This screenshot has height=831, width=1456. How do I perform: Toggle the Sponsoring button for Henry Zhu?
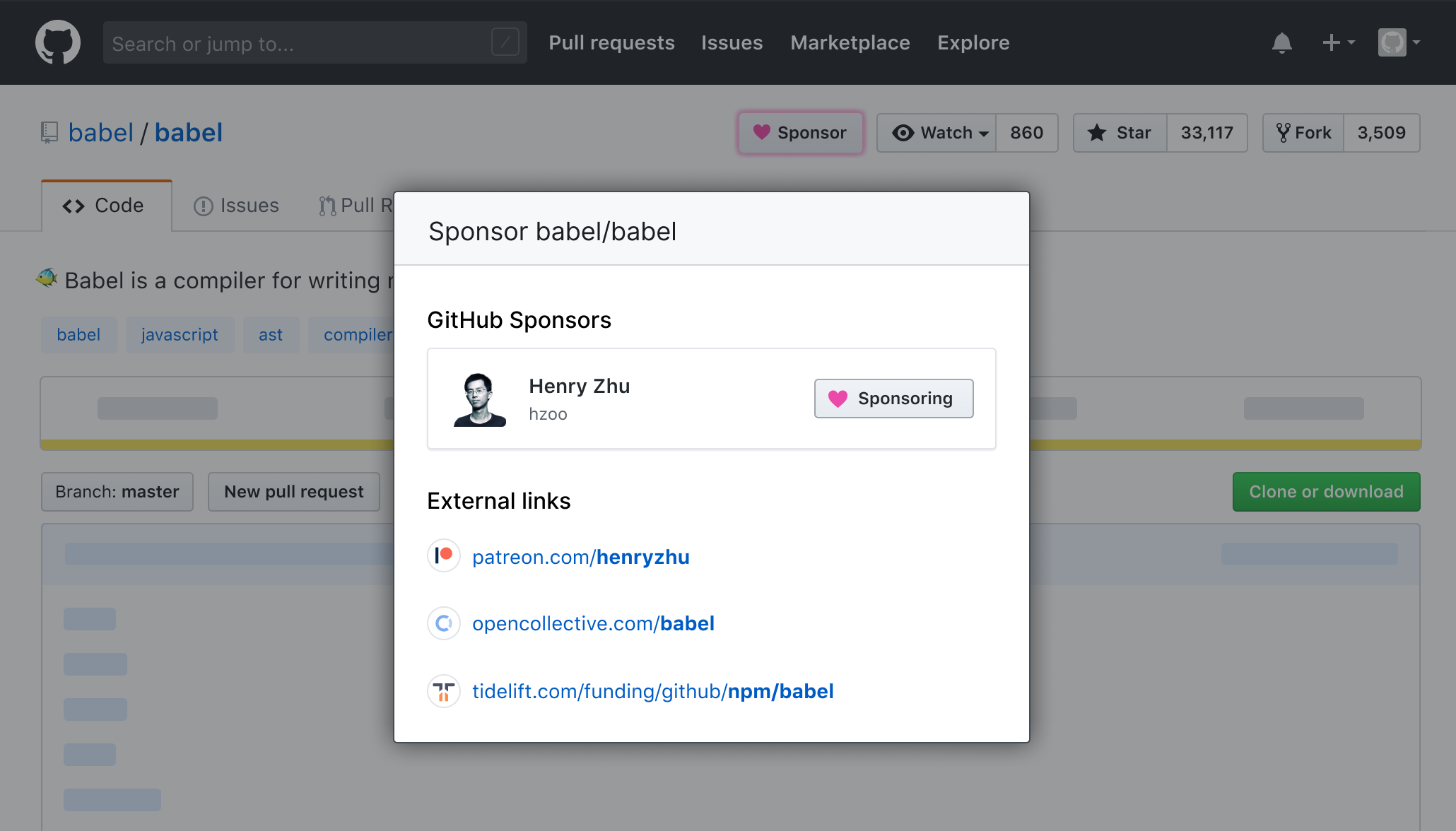(893, 398)
